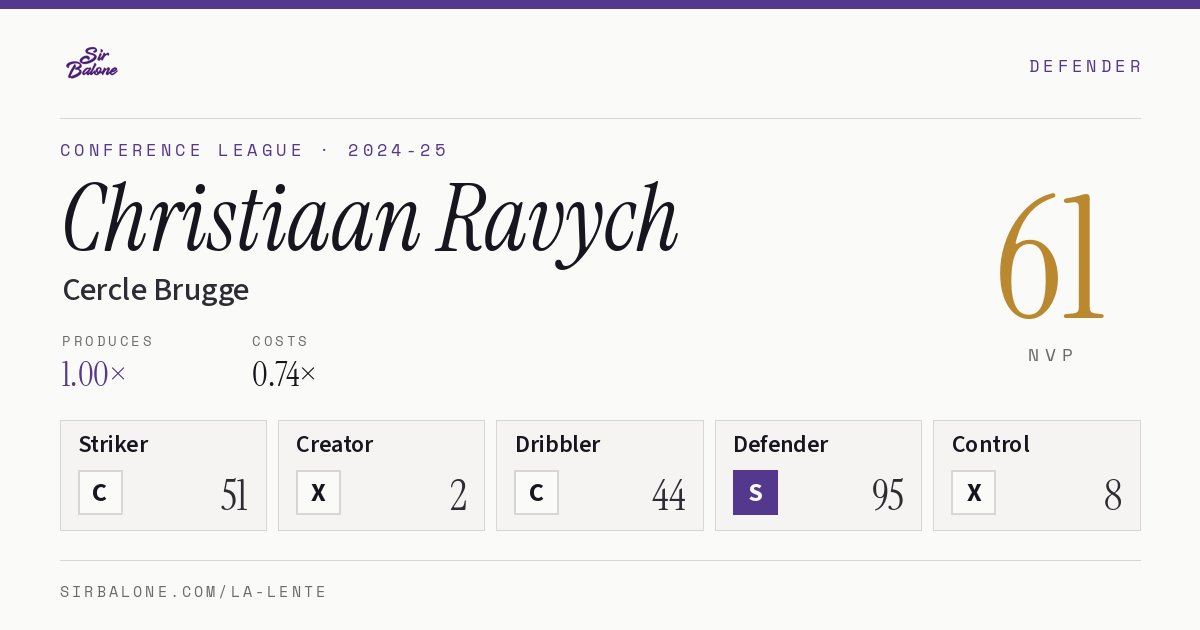The height and width of the screenshot is (630, 1200).
Task: Click the 0.74× costs value
Action: click(284, 374)
